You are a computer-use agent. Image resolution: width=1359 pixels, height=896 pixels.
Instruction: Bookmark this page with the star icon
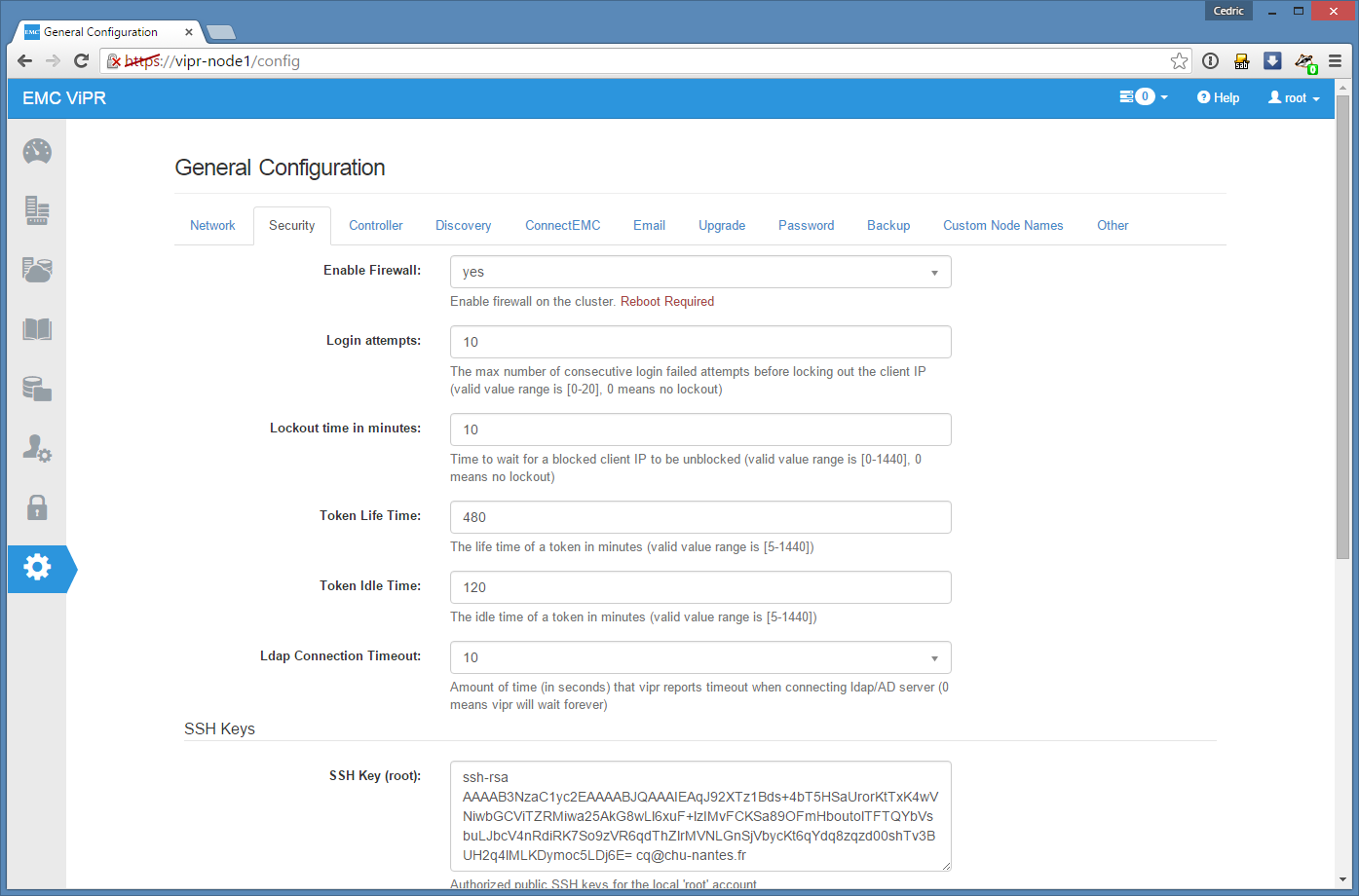pyautogui.click(x=1179, y=60)
